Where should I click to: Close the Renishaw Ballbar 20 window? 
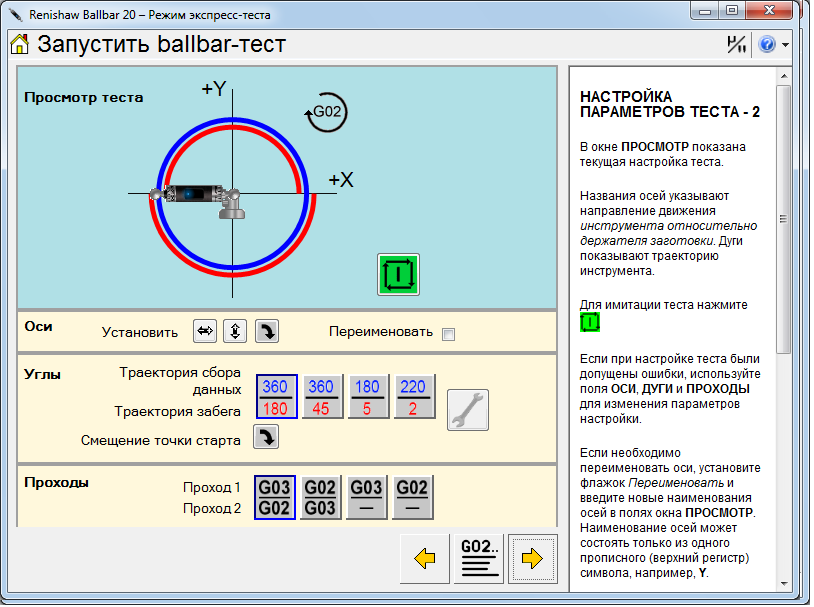pos(769,10)
